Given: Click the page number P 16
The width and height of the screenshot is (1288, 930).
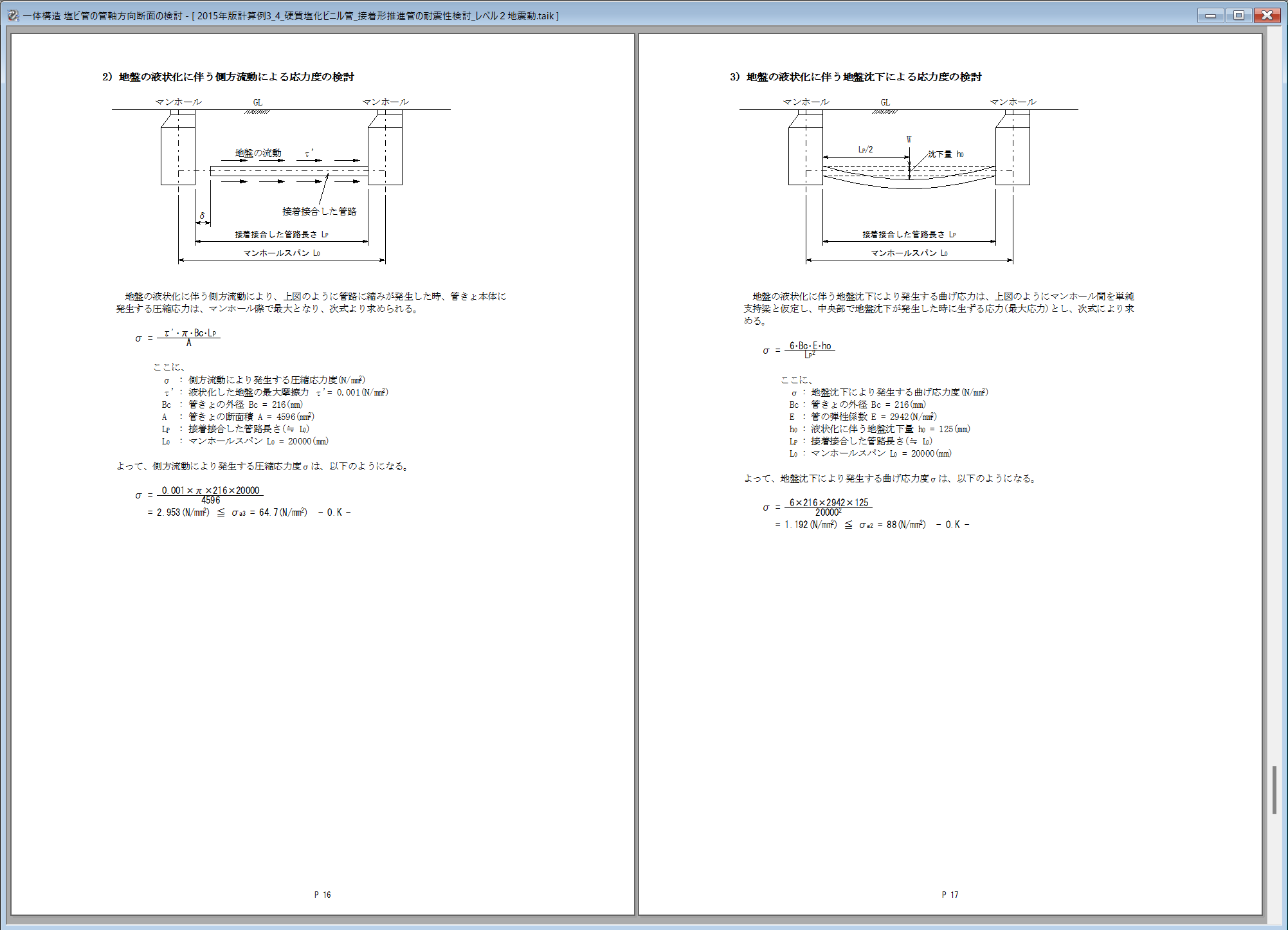Looking at the screenshot, I should [322, 895].
